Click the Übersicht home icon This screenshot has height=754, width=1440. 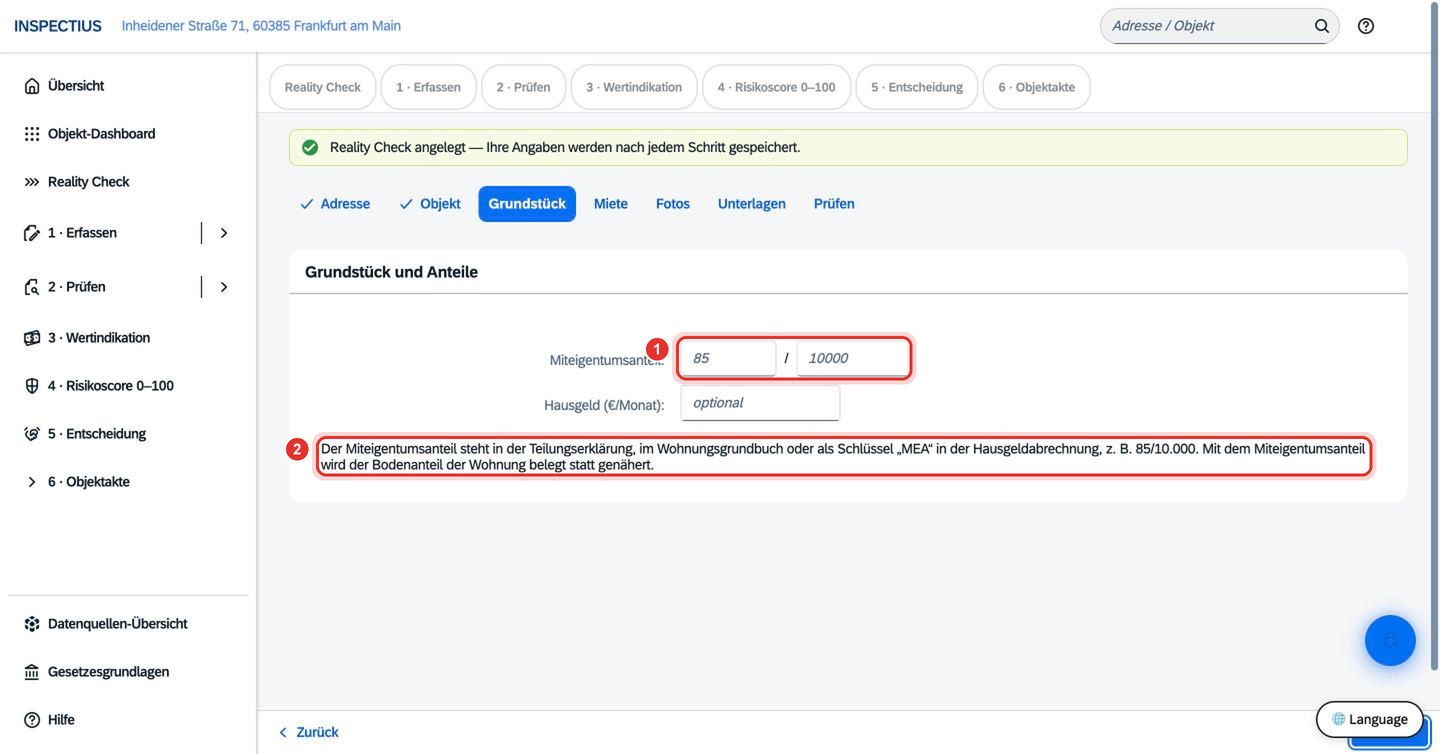point(32,86)
